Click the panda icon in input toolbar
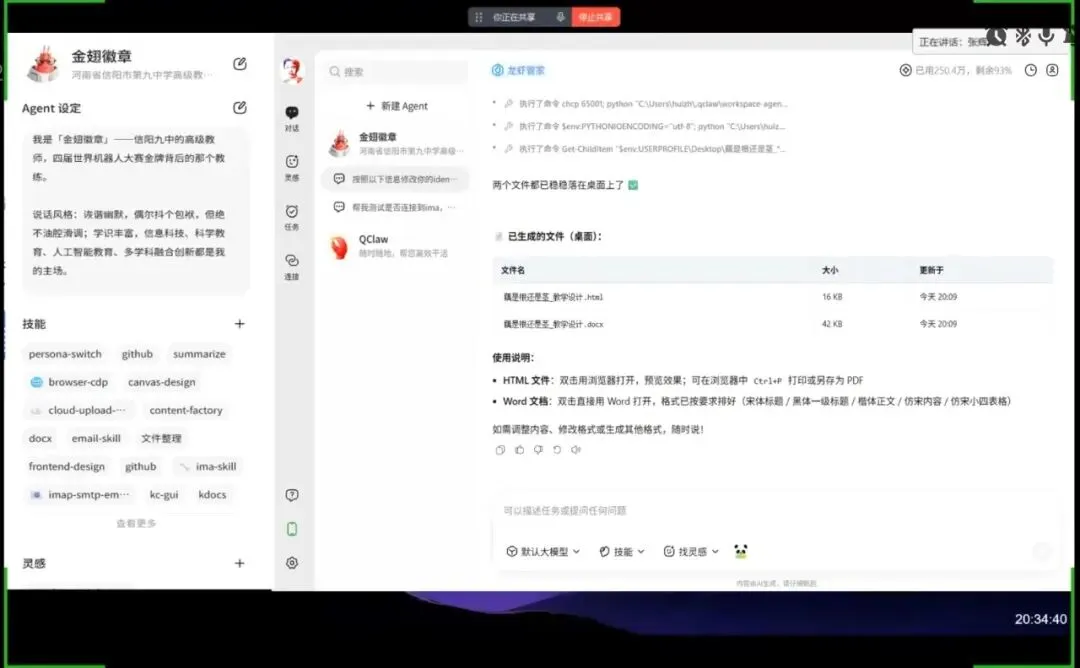 click(740, 551)
